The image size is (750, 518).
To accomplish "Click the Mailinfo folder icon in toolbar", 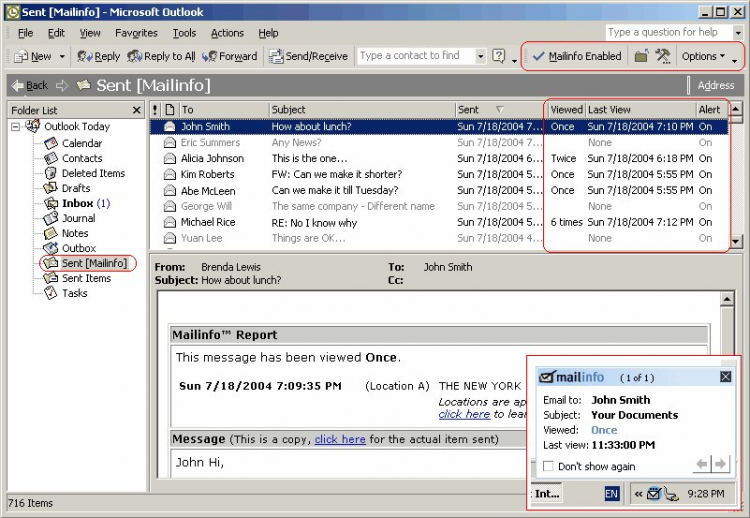I will click(x=641, y=56).
